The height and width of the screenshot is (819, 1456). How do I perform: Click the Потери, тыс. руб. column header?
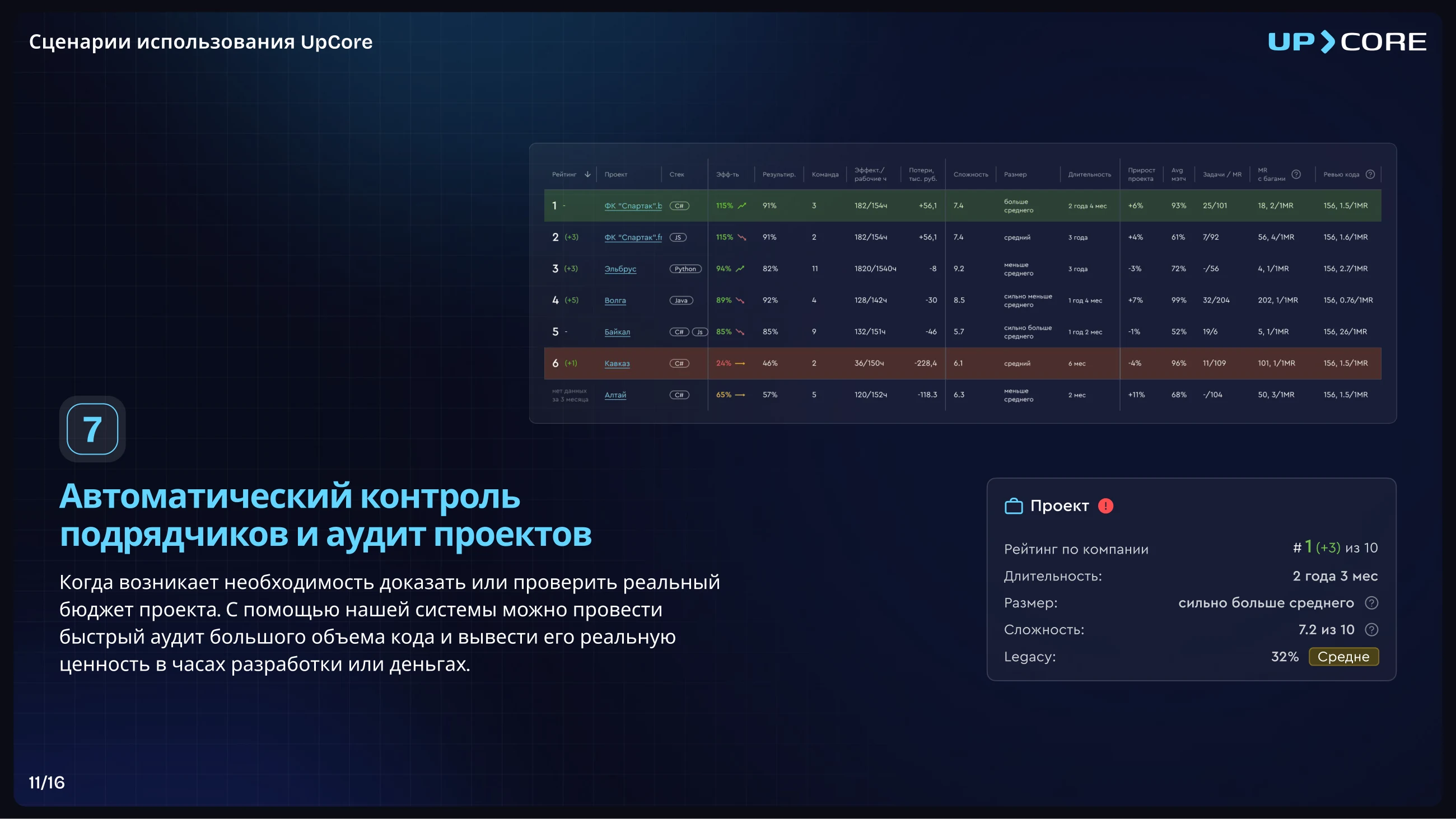[922, 174]
